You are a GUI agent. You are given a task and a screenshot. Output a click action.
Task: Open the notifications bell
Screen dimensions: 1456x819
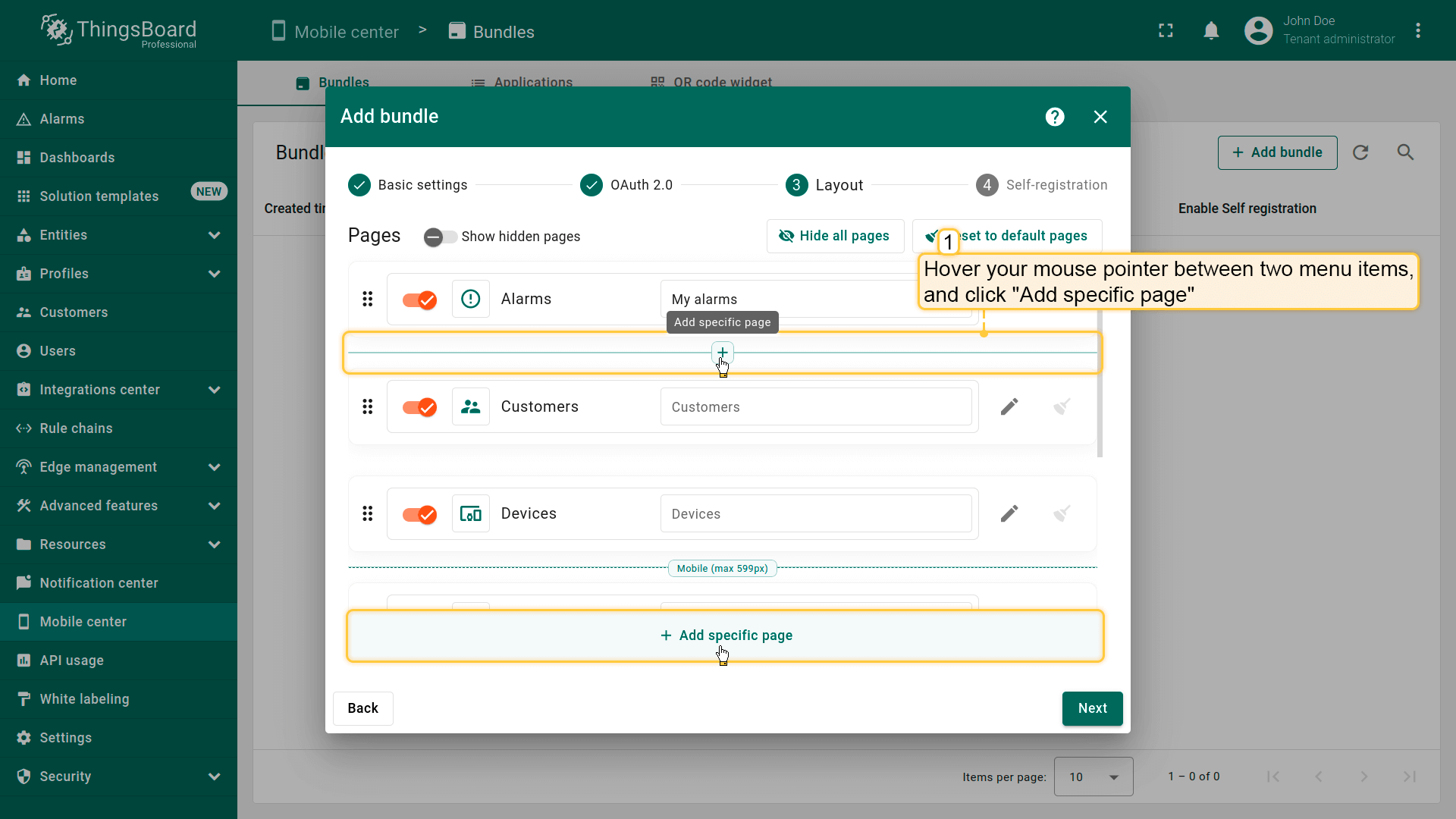(x=1211, y=31)
